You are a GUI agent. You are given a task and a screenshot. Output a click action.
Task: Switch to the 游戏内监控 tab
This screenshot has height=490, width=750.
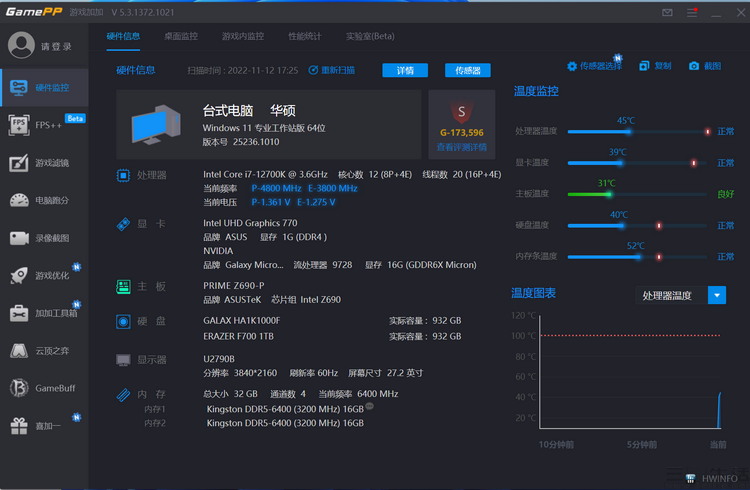coord(243,36)
